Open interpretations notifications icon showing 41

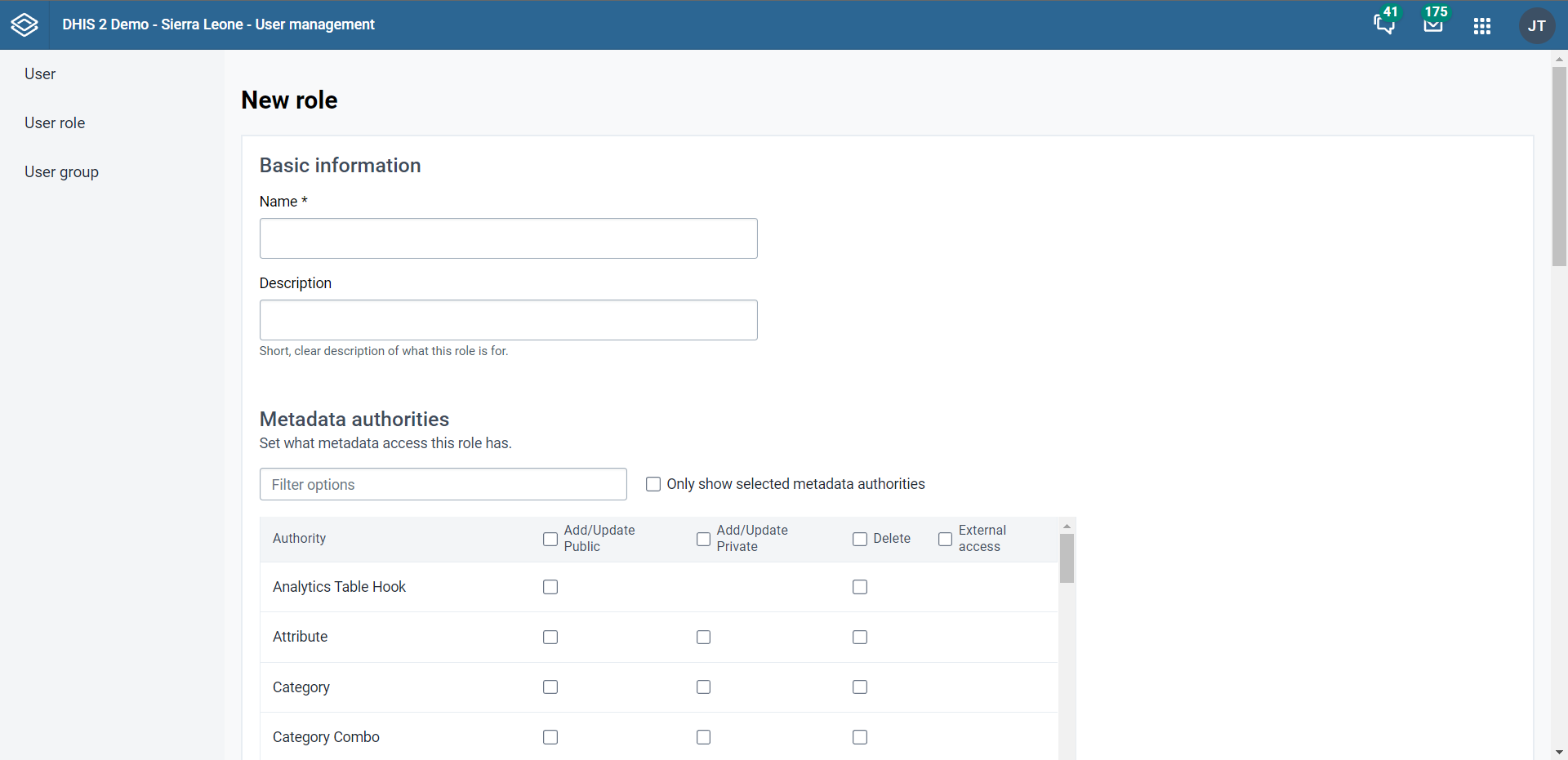coord(1384,24)
